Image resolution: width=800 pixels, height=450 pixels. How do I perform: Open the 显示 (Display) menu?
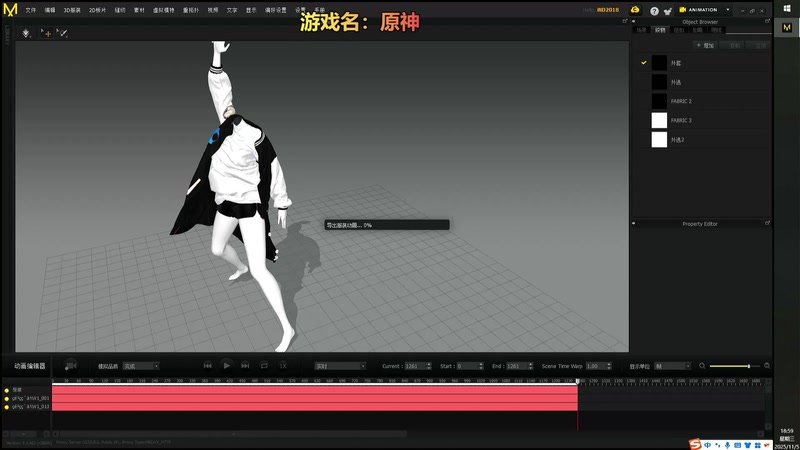pos(251,10)
